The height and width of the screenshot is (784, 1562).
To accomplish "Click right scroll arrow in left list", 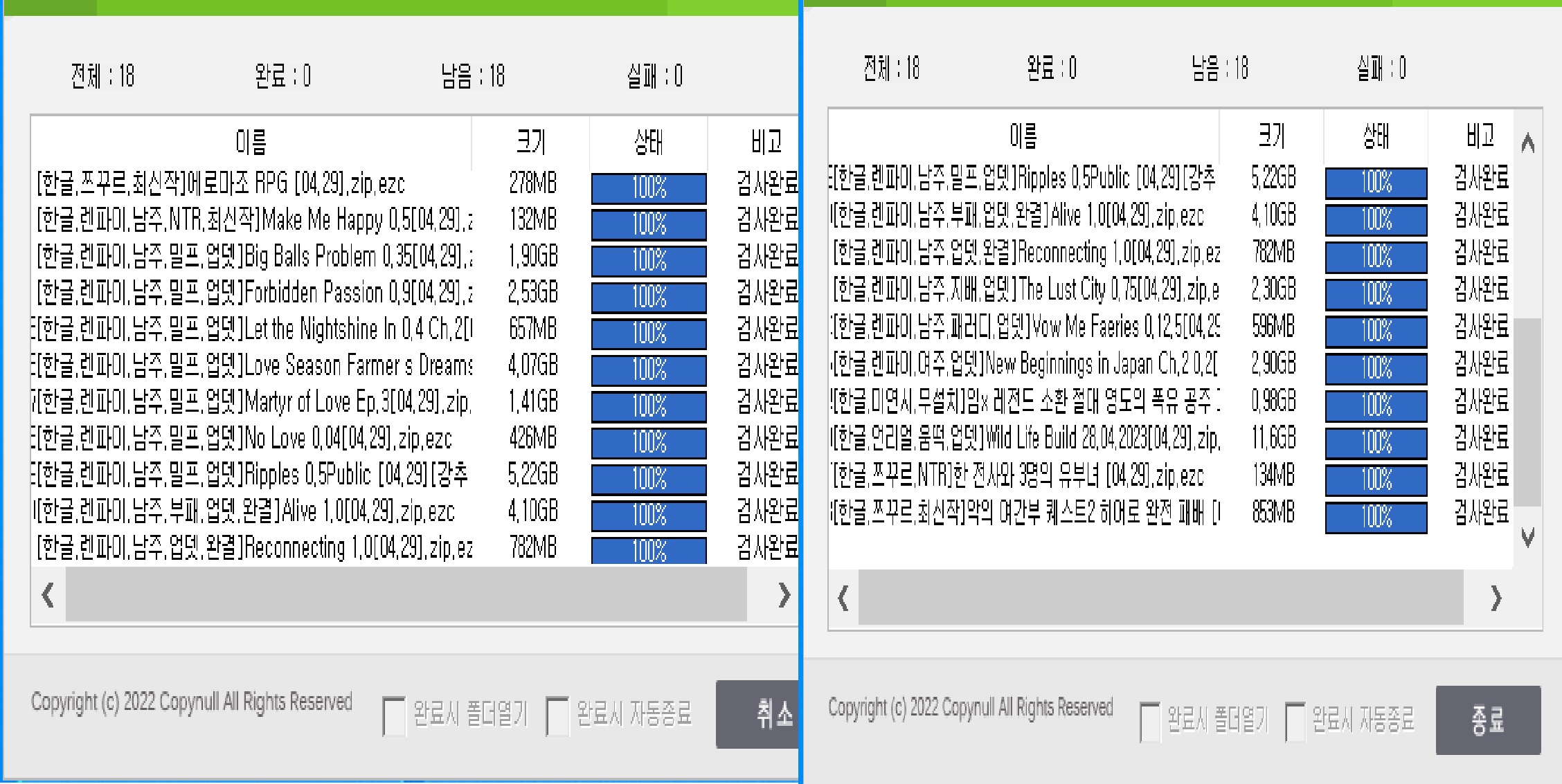I will coord(784,595).
